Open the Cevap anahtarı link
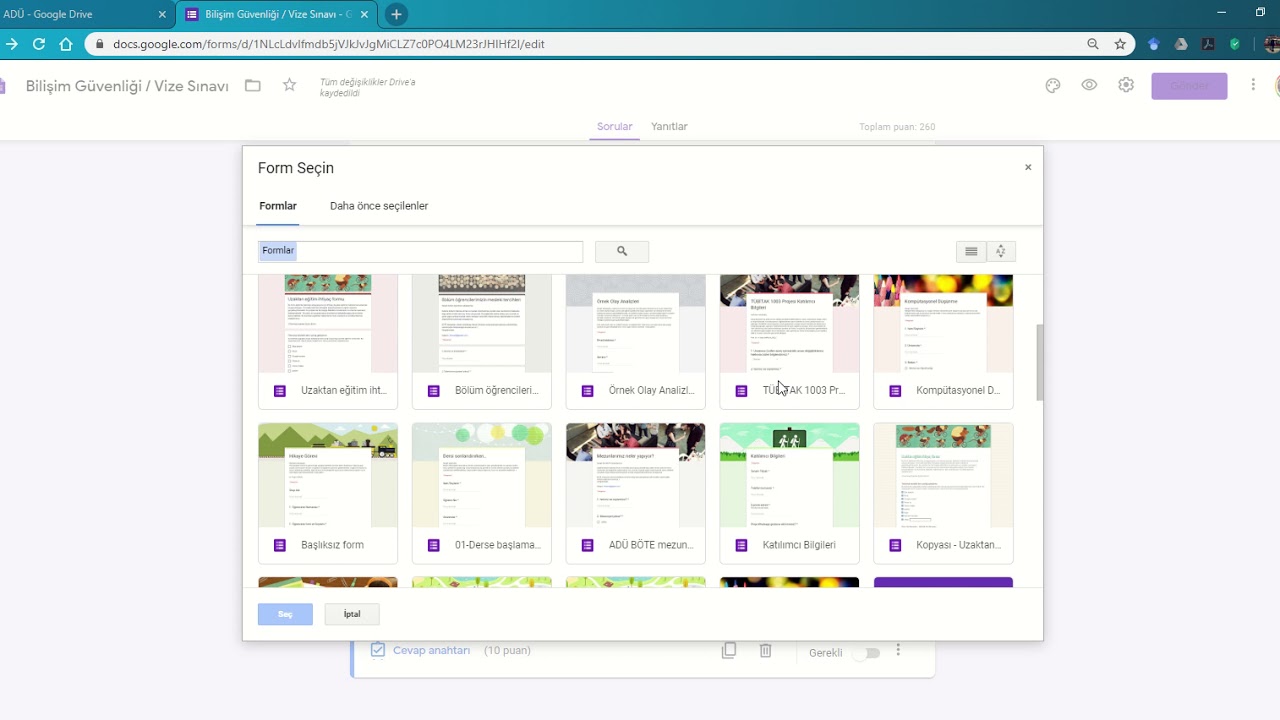Image resolution: width=1280 pixels, height=720 pixels. [x=431, y=651]
